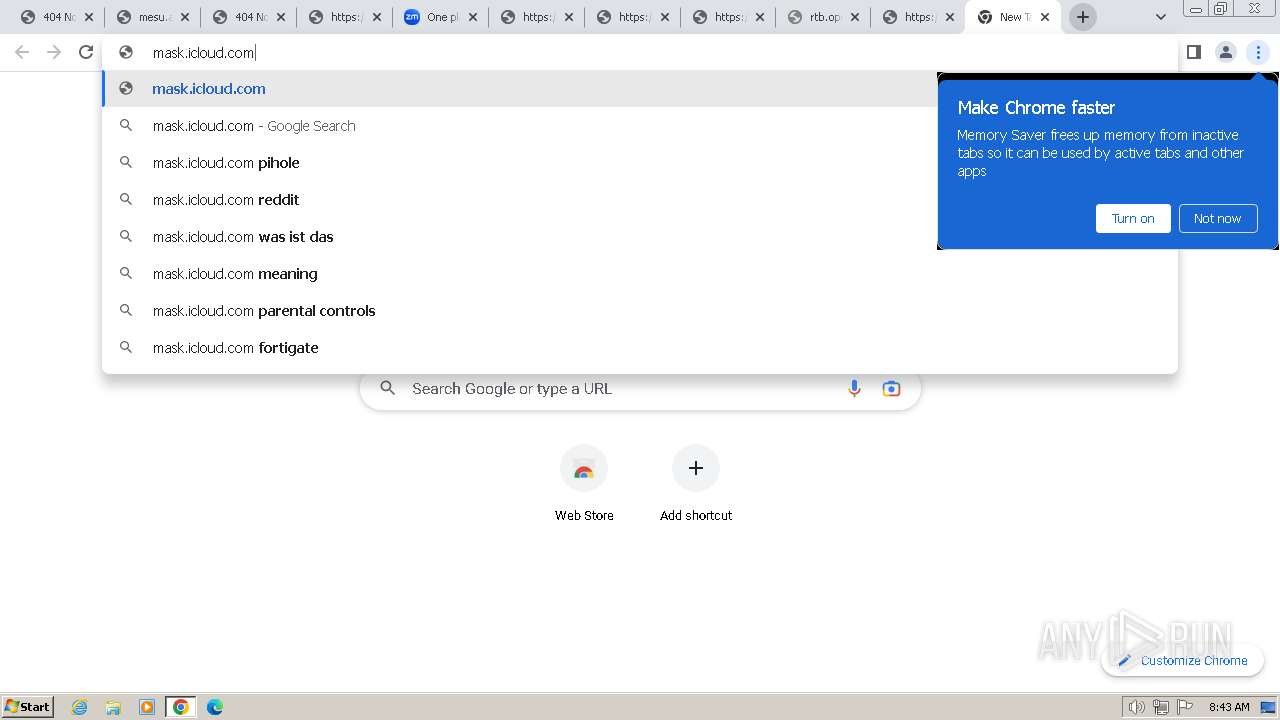The height and width of the screenshot is (720, 1280).
Task: Switch to the first 404 tab
Action: click(56, 17)
